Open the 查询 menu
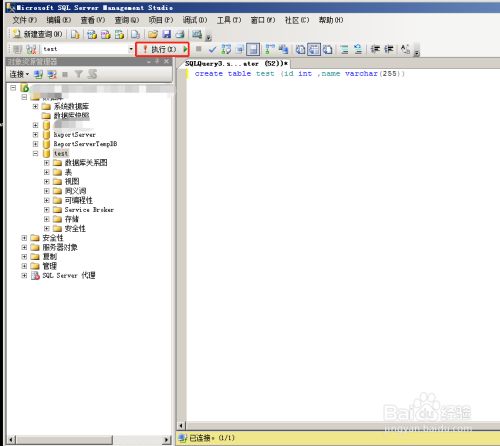The height and width of the screenshot is (446, 500). pos(126,20)
